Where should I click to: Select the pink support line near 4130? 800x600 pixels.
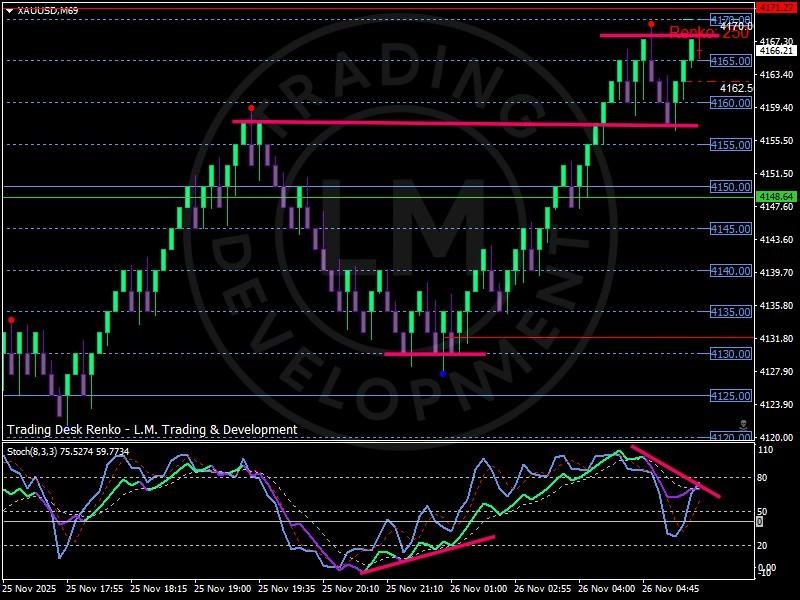click(434, 353)
